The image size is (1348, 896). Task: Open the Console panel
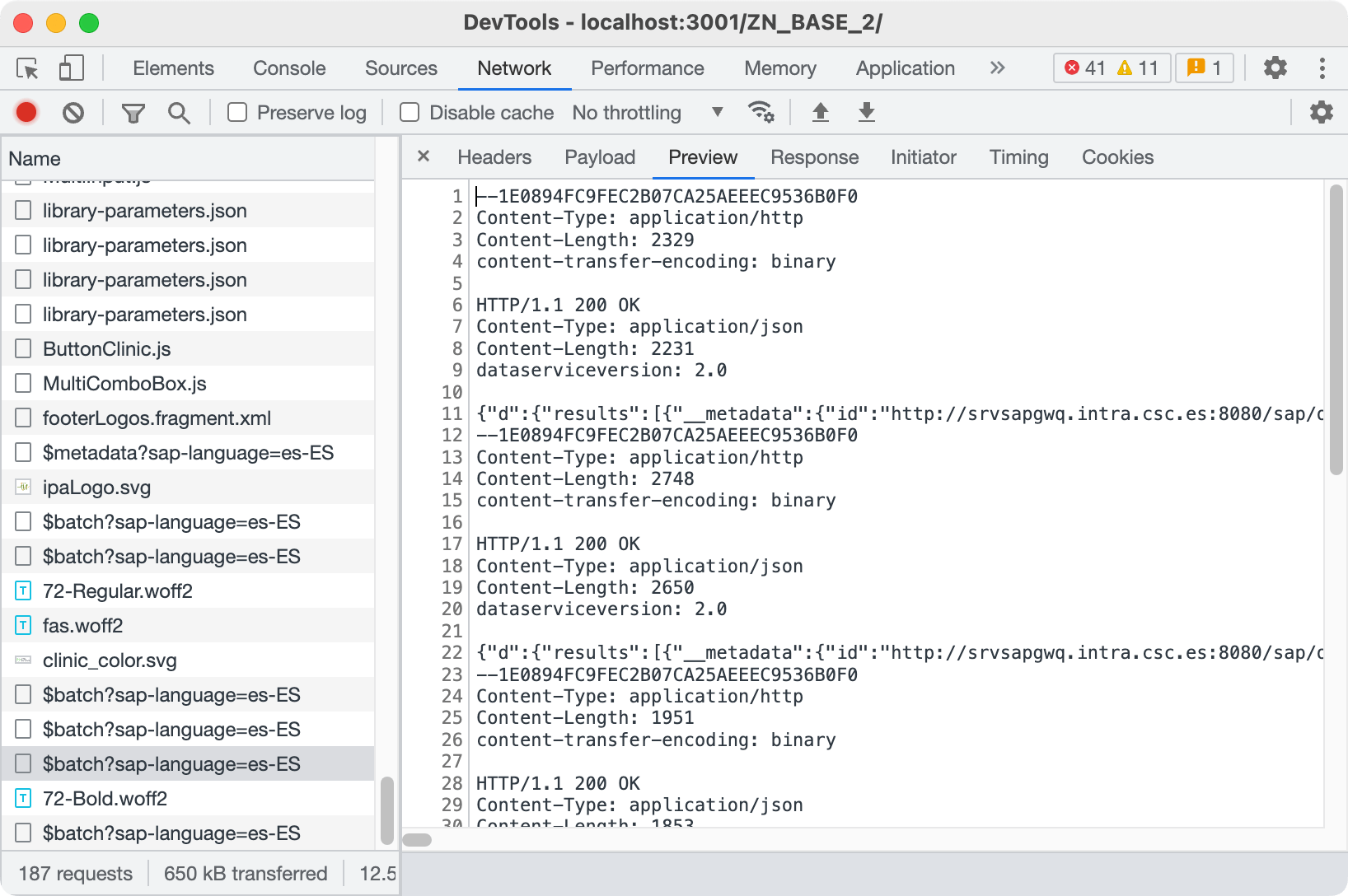pos(288,68)
